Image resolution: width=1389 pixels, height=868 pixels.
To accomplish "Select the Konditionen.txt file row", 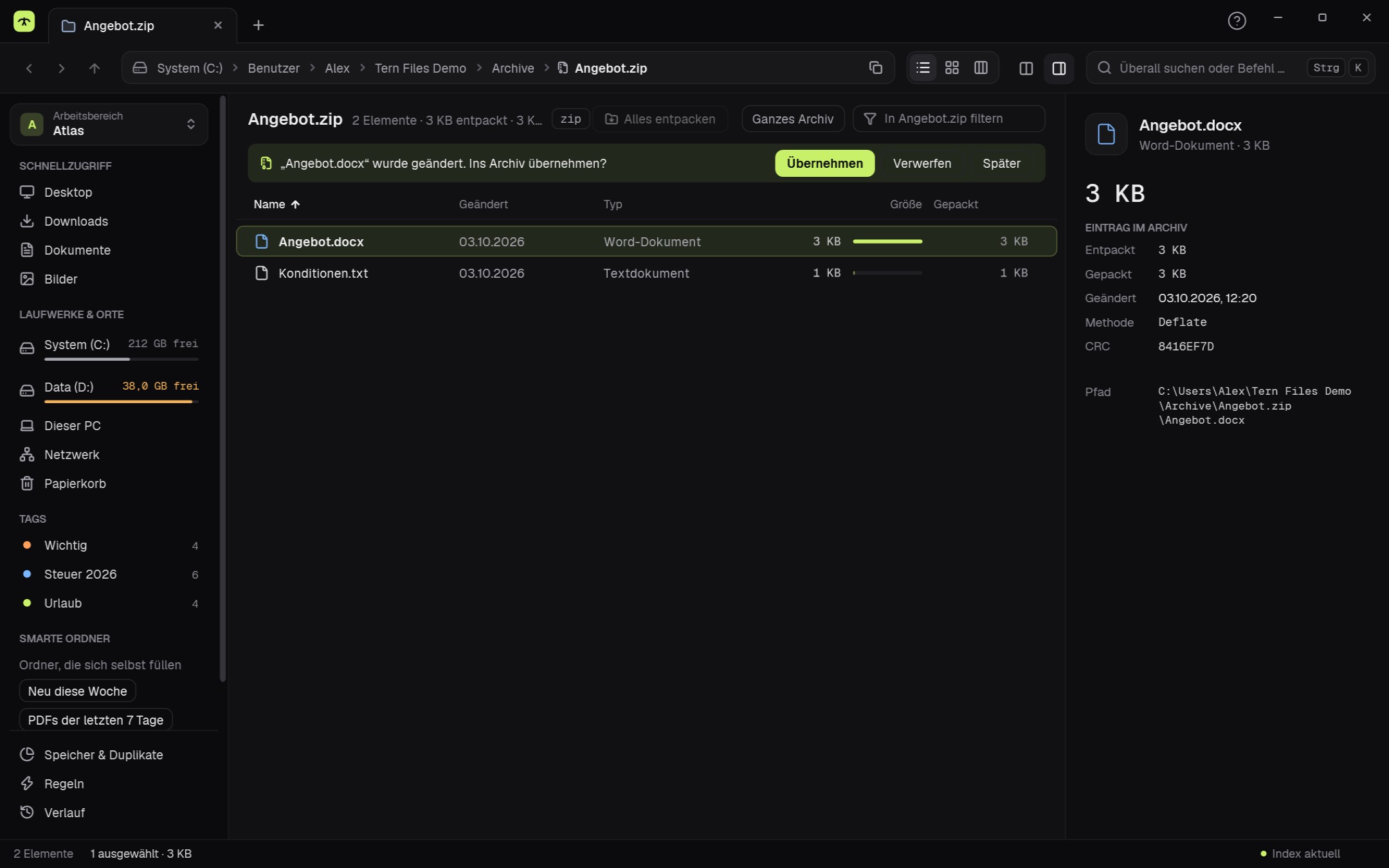I will [646, 273].
